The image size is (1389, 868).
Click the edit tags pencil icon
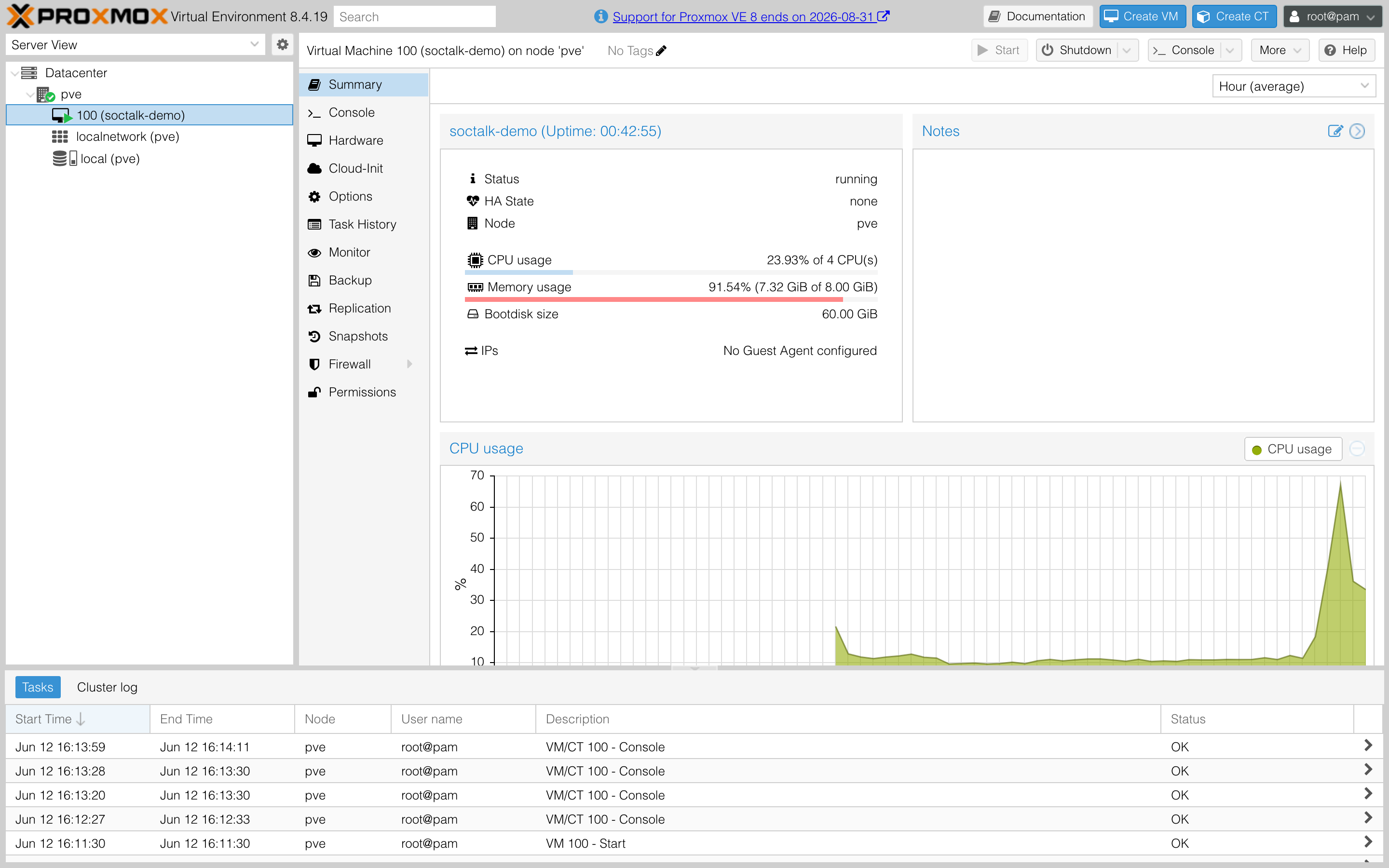click(661, 51)
